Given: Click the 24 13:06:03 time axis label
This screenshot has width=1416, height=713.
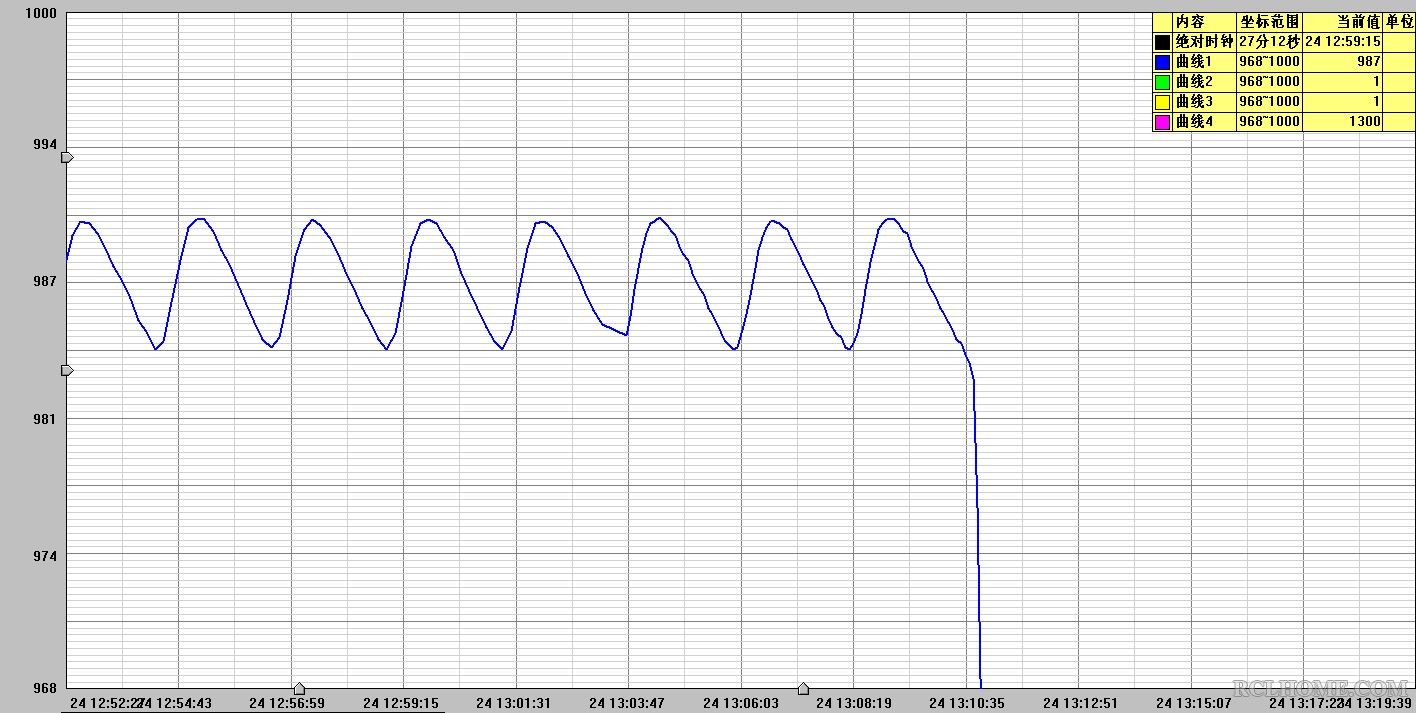Looking at the screenshot, I should pos(741,703).
